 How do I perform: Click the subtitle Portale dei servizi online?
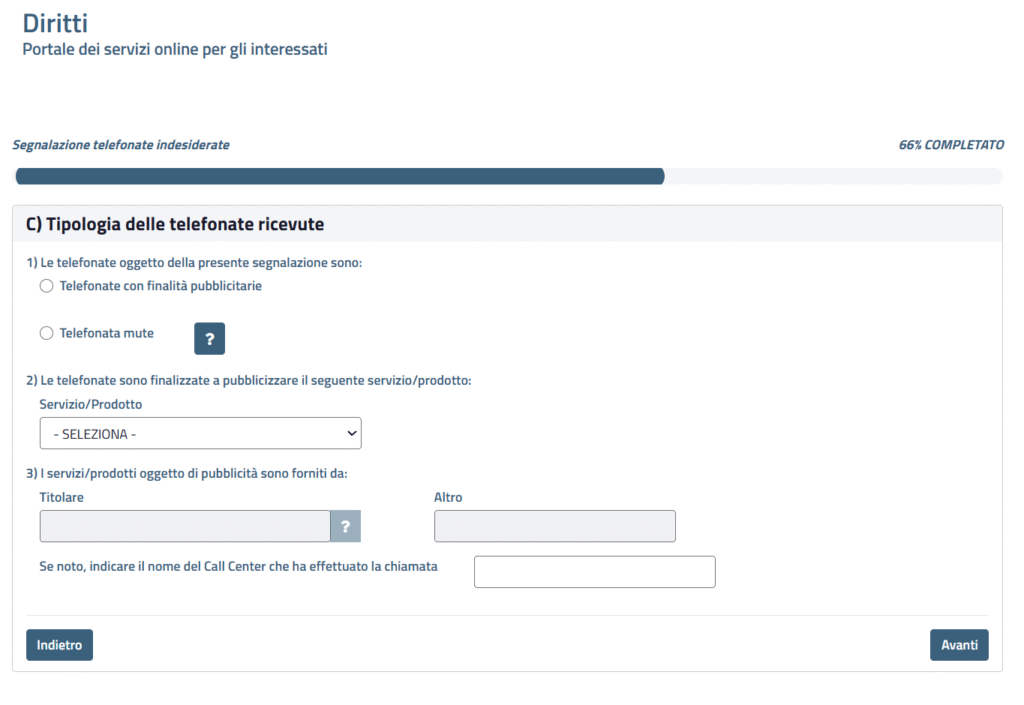pyautogui.click(x=174, y=46)
